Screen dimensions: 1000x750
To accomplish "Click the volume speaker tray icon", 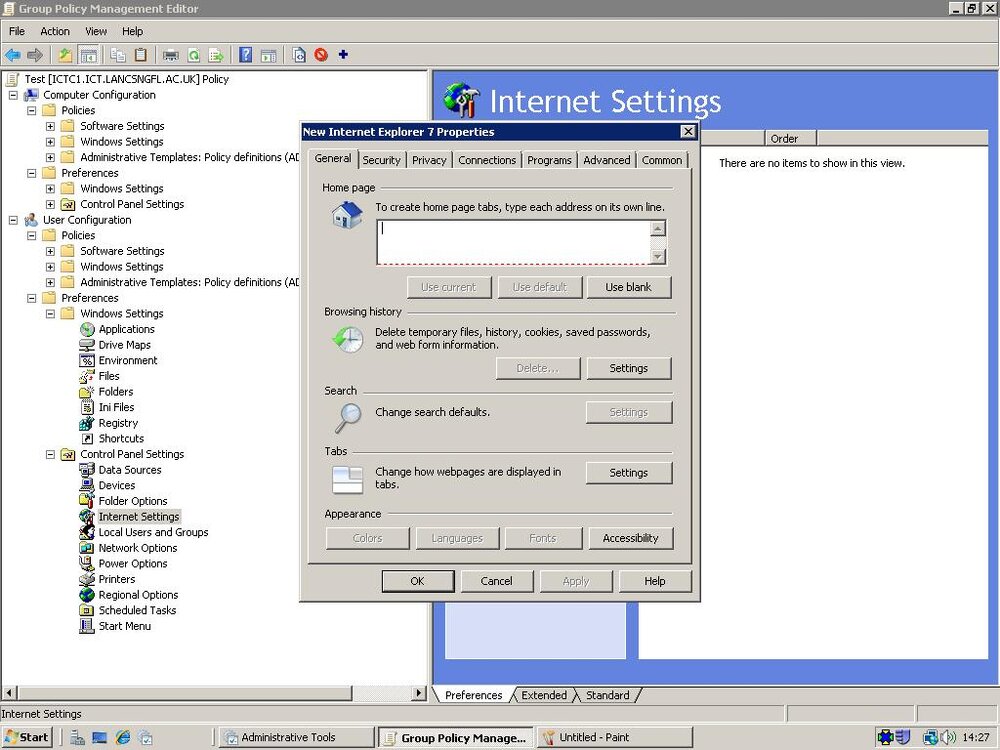I will tap(948, 737).
